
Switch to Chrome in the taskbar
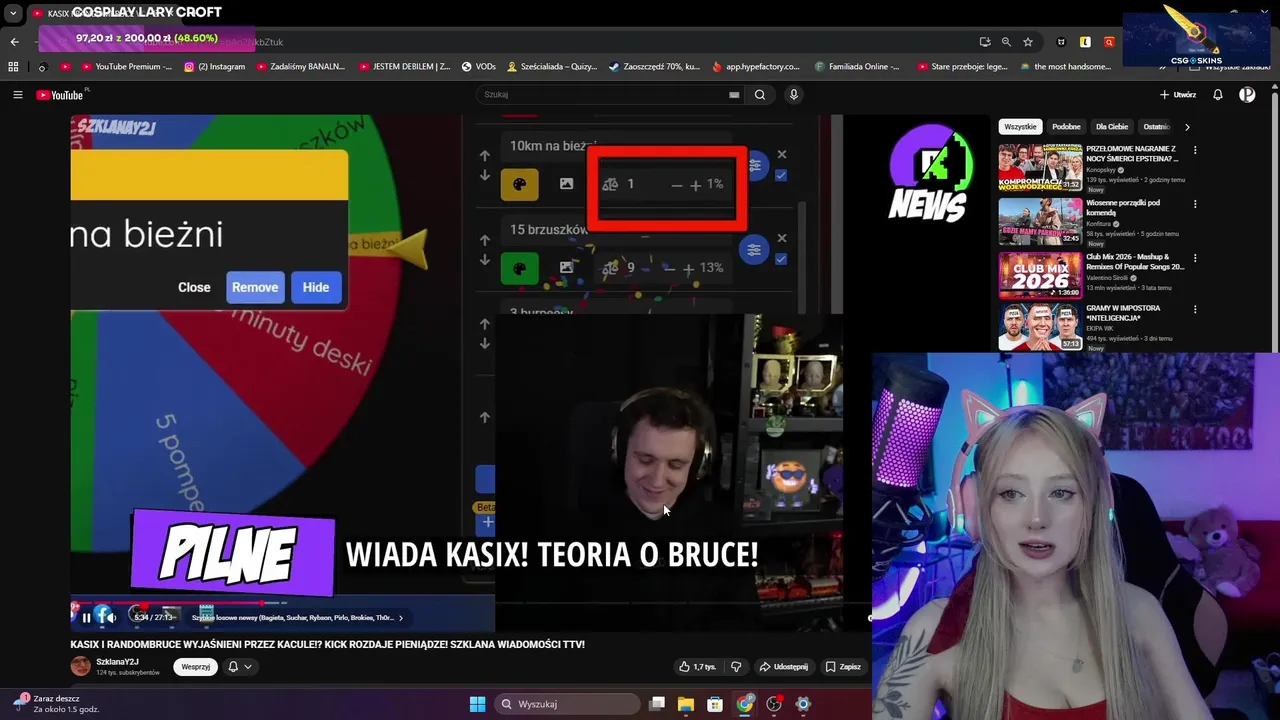[x=745, y=704]
